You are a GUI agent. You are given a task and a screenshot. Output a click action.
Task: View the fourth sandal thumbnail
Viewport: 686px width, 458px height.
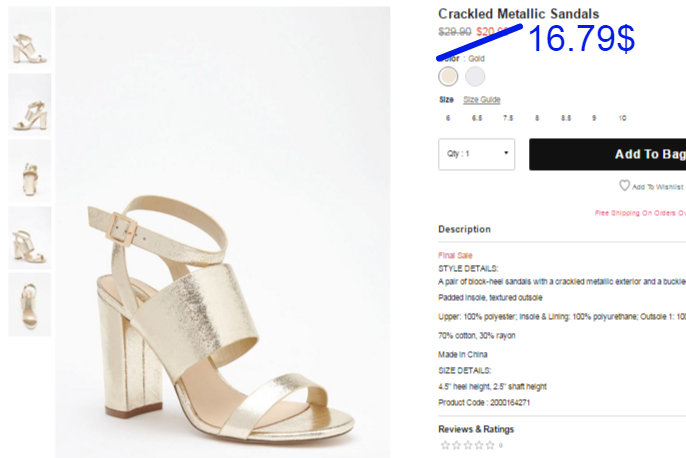(30, 238)
